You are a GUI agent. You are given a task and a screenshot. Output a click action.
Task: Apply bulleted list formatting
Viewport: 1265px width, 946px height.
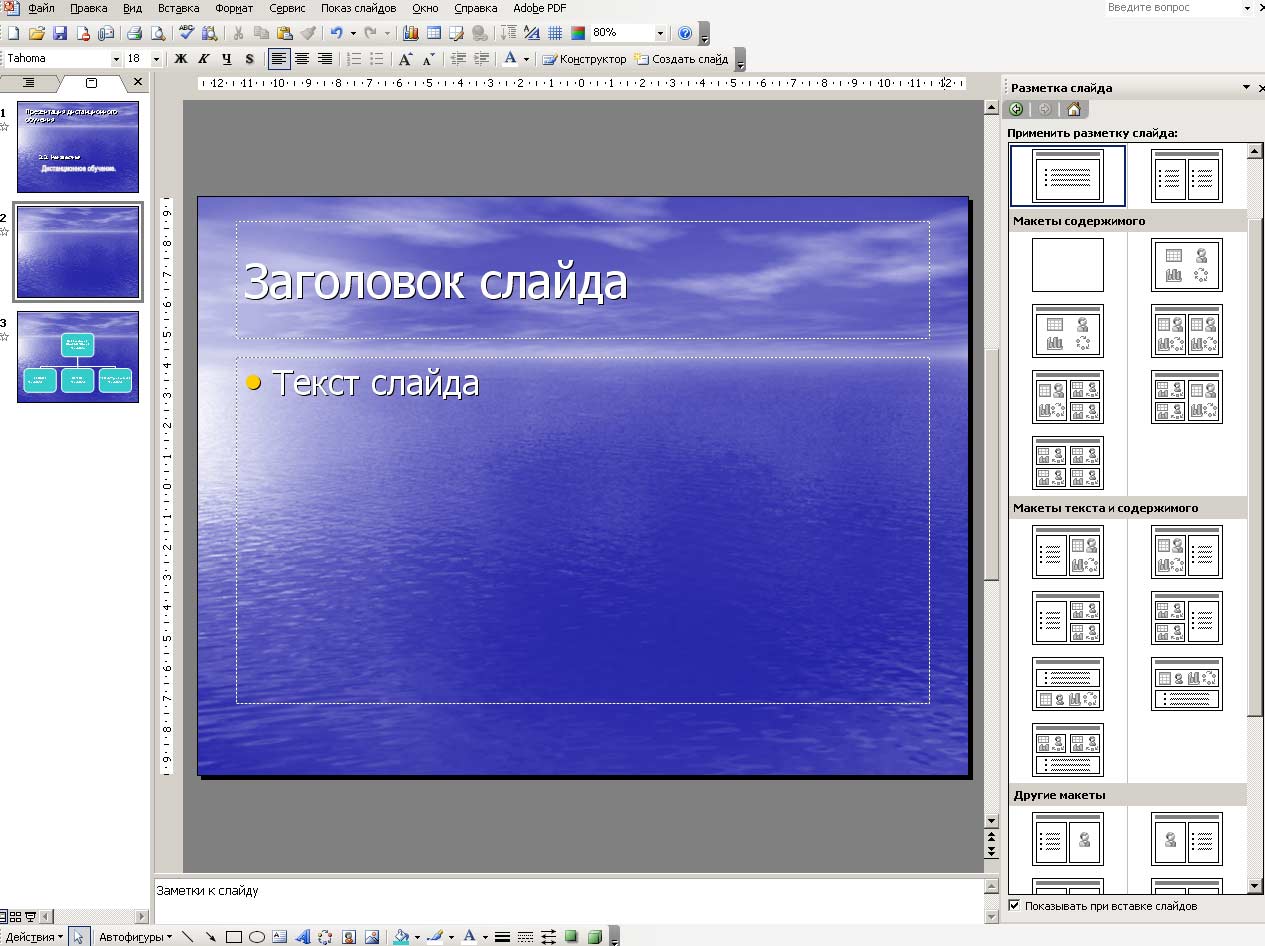tap(376, 59)
